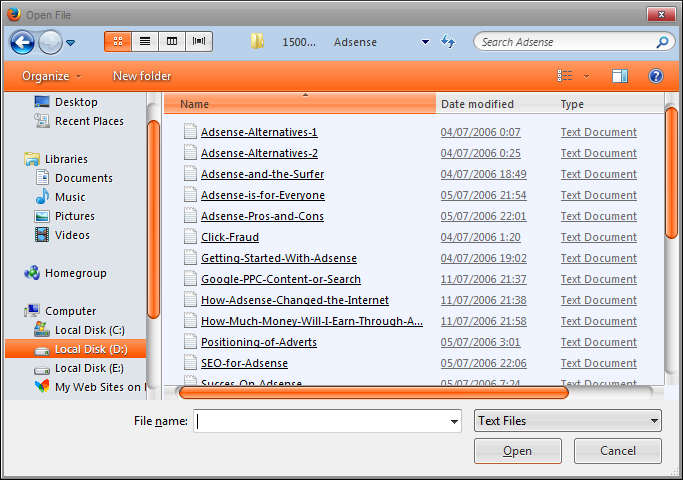Select file Positioning-of-Adverts
Viewport: 683px width, 480px height.
point(259,342)
